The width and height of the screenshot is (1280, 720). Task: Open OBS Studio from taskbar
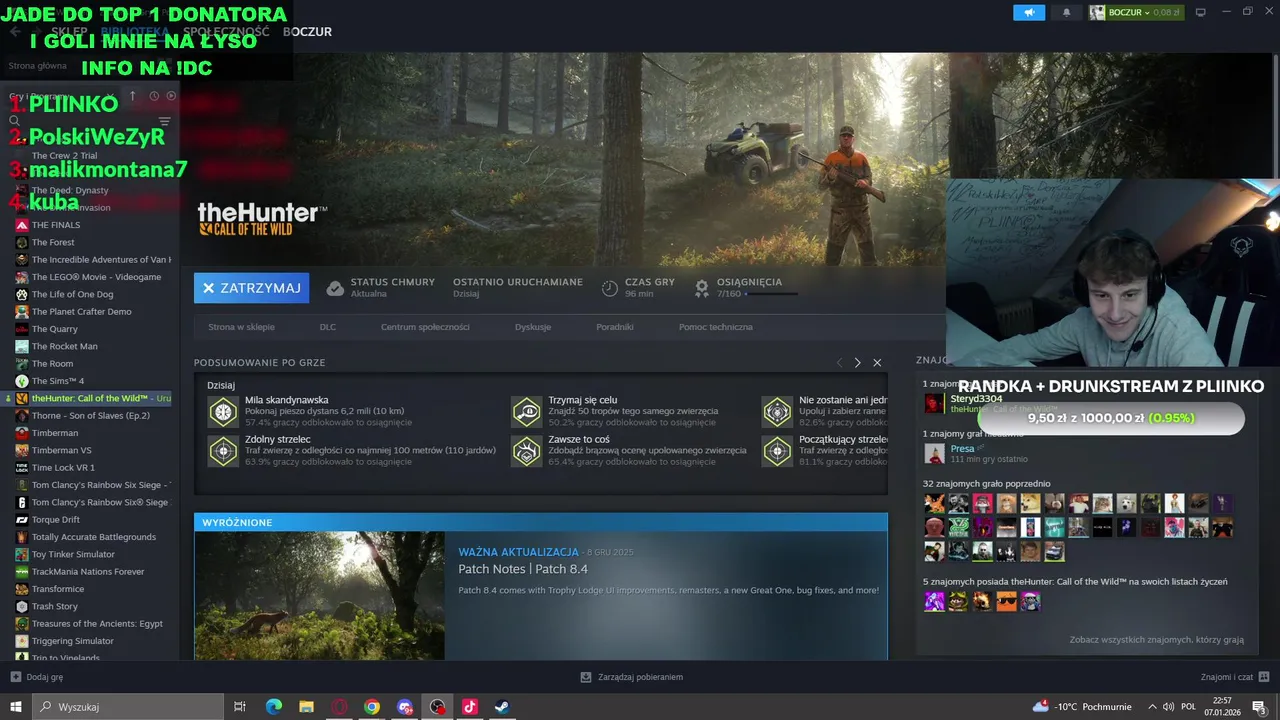(438, 707)
